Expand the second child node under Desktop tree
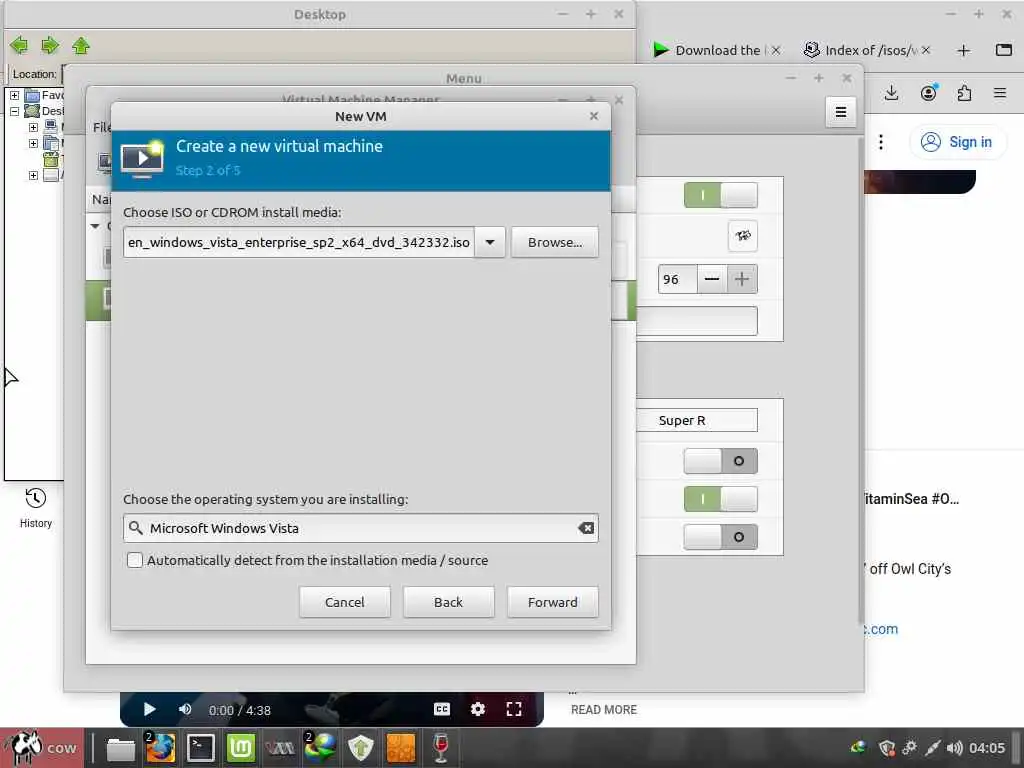This screenshot has height=768, width=1024. 33,142
